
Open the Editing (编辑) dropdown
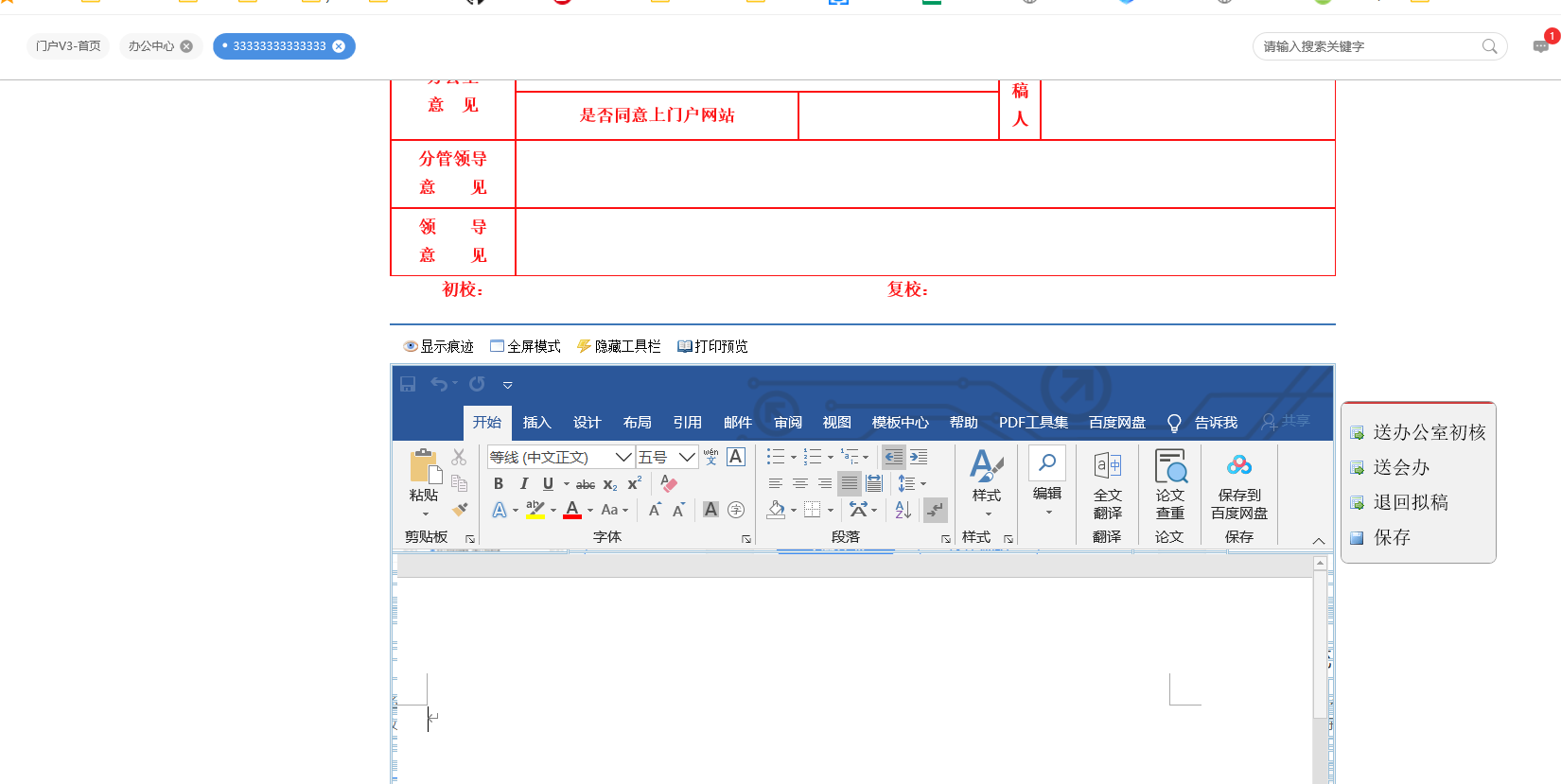[1047, 482]
